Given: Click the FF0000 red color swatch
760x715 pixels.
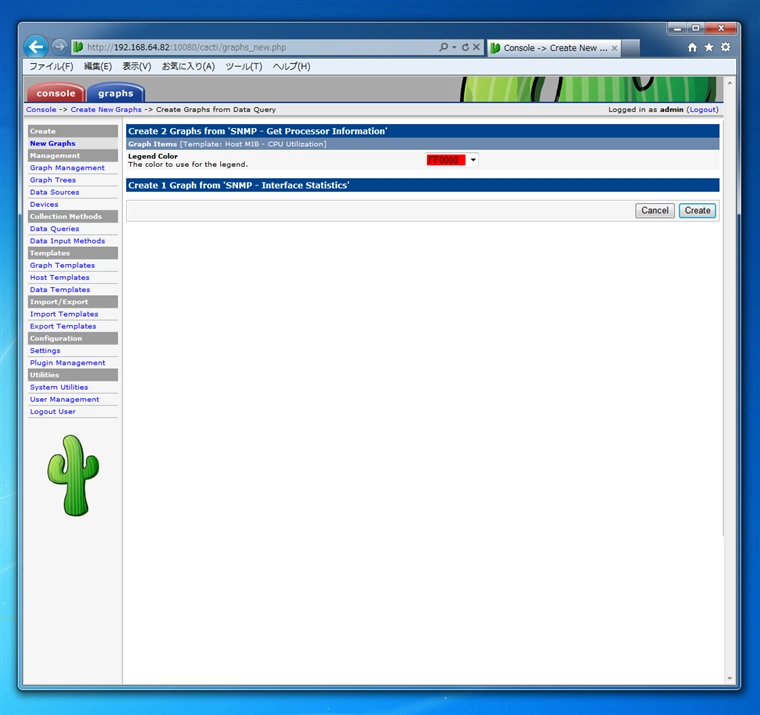Looking at the screenshot, I should [x=445, y=160].
